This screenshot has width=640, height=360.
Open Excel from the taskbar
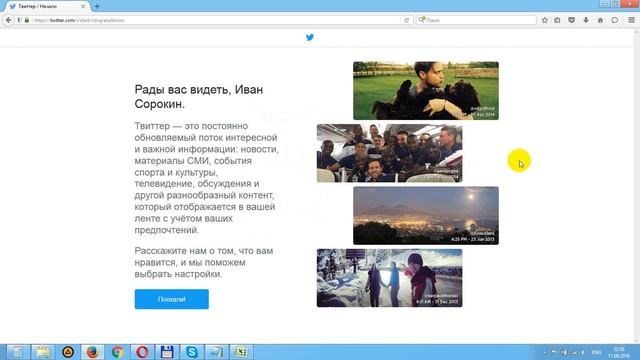coord(241,352)
